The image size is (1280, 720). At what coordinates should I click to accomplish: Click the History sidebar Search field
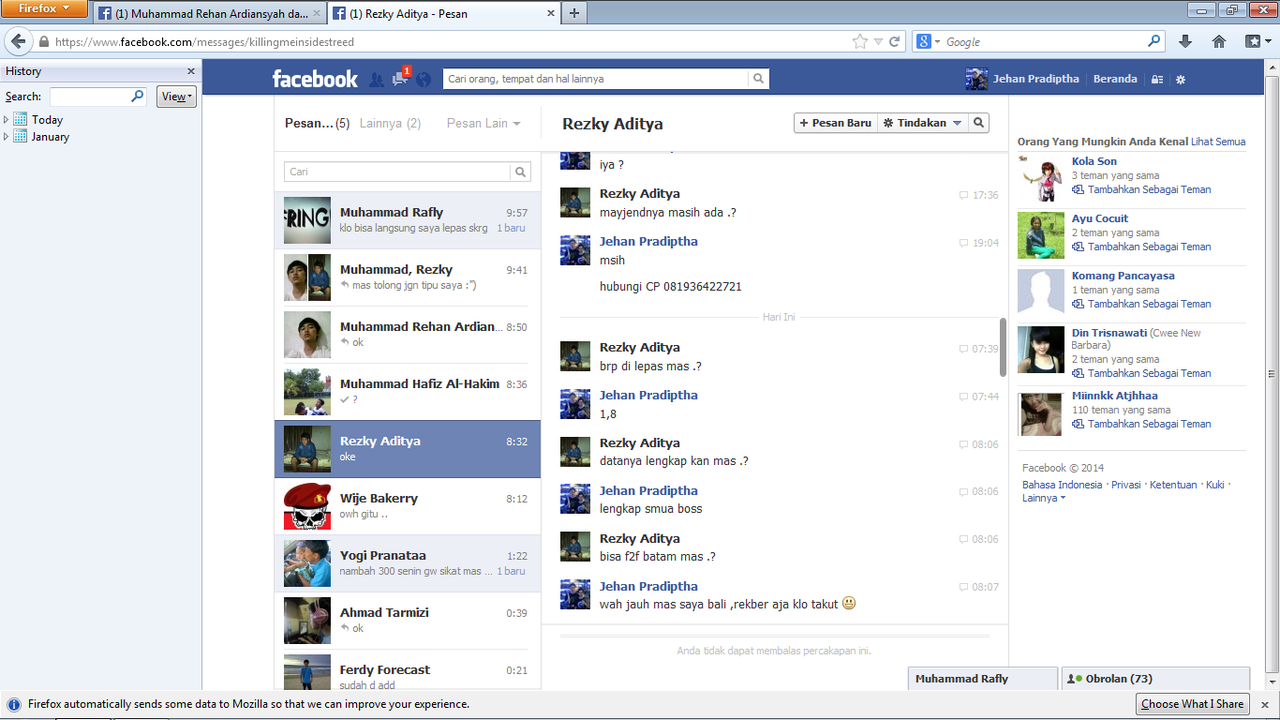pyautogui.click(x=99, y=97)
